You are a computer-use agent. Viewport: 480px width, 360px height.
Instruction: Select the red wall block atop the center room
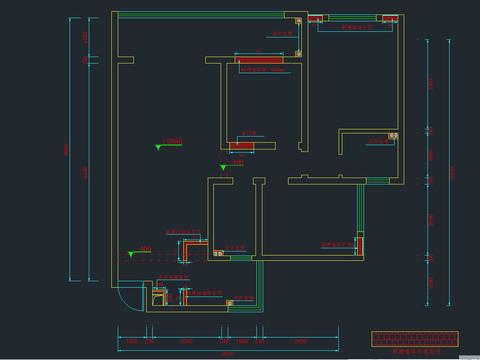[x=258, y=60]
